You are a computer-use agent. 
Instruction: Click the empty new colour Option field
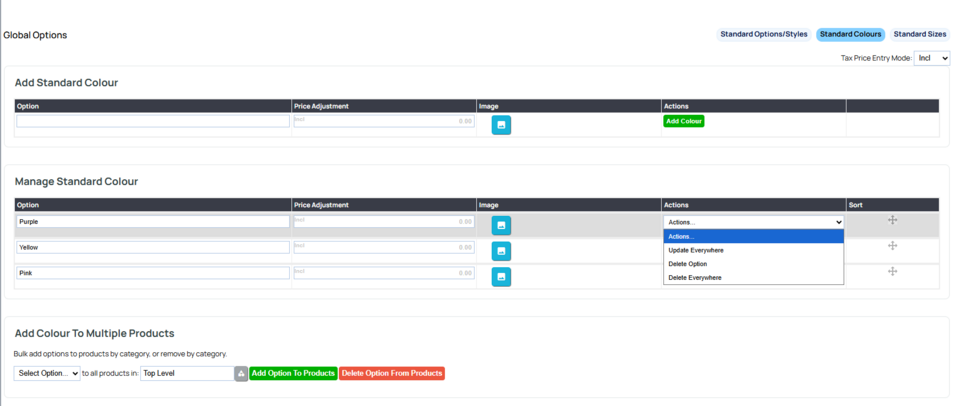pos(153,121)
